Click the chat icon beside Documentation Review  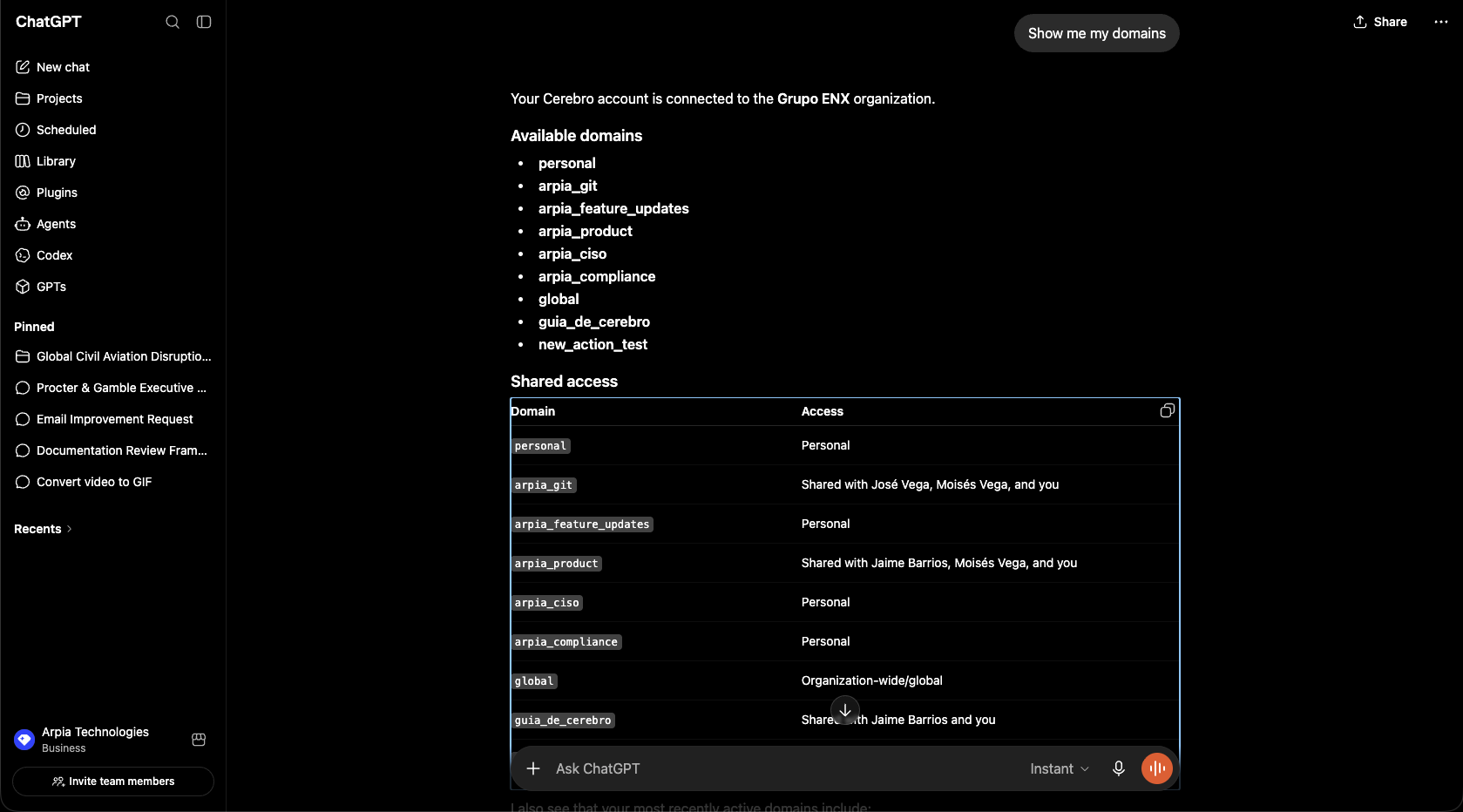[x=23, y=450]
